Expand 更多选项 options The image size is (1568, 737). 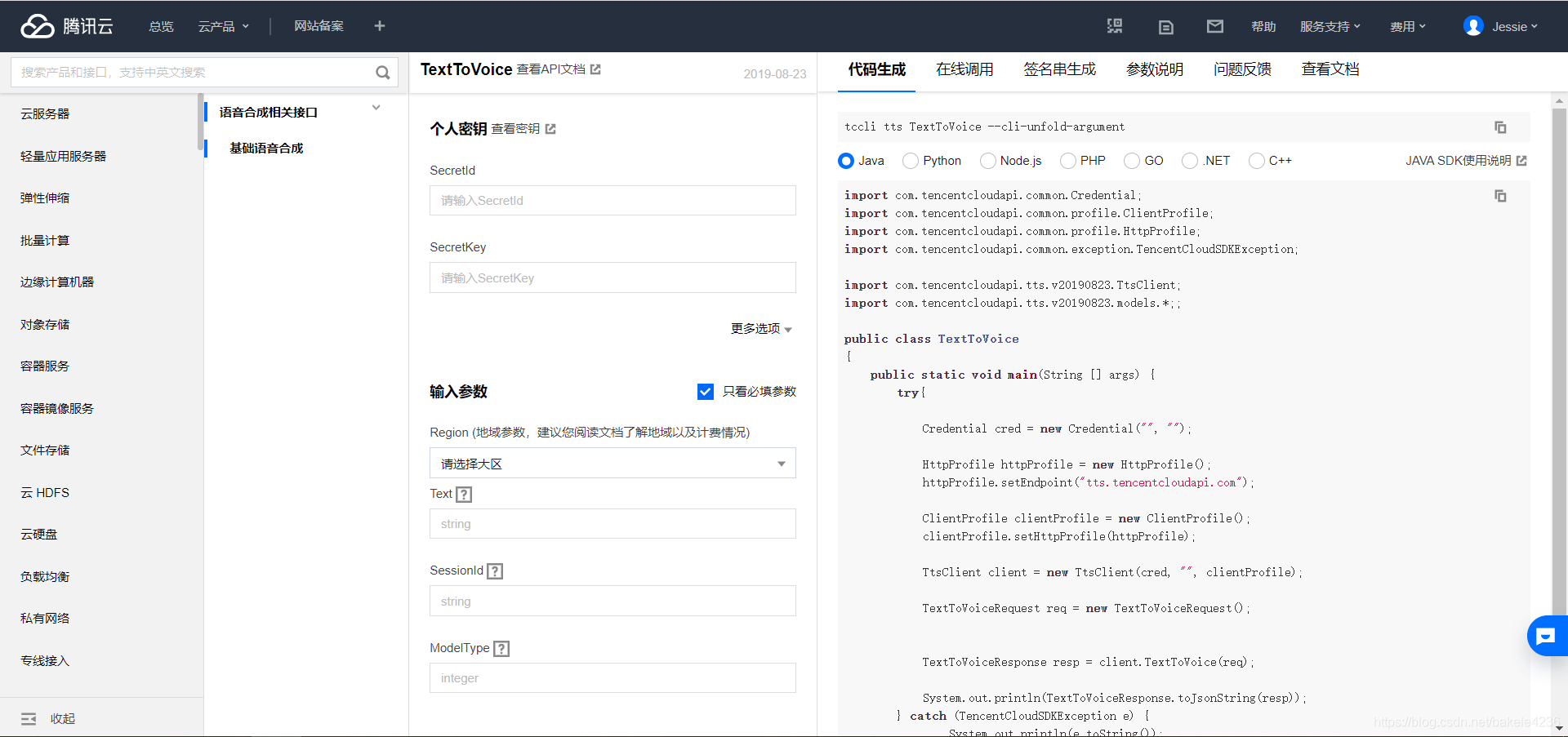click(x=761, y=329)
